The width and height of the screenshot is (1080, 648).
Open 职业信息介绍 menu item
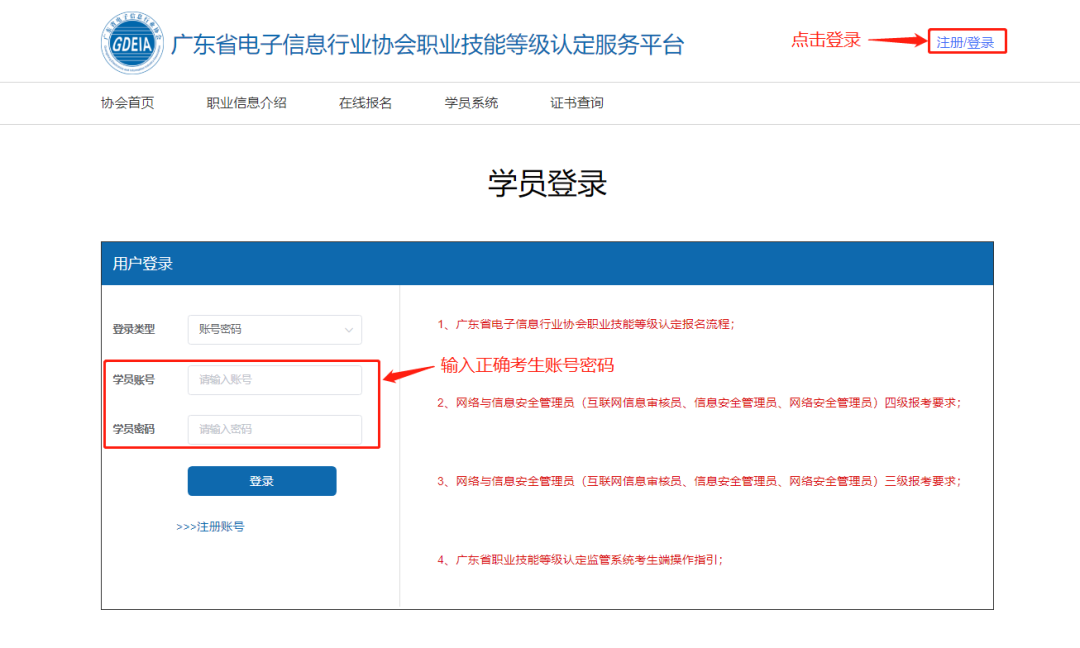pos(247,103)
